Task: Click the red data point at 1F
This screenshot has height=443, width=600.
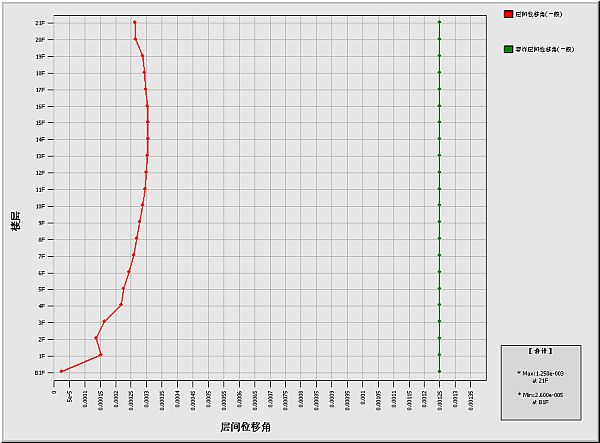Action: pyautogui.click(x=101, y=355)
